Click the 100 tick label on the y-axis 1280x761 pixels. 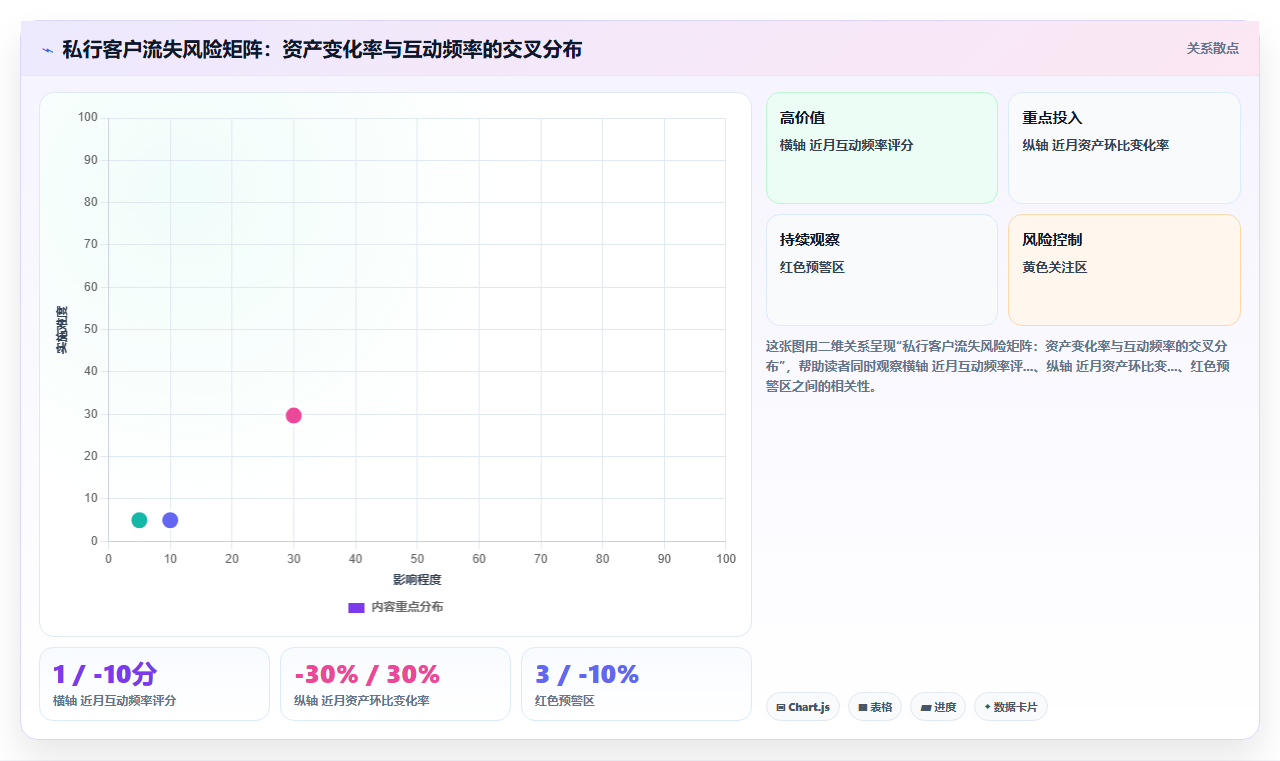[88, 118]
